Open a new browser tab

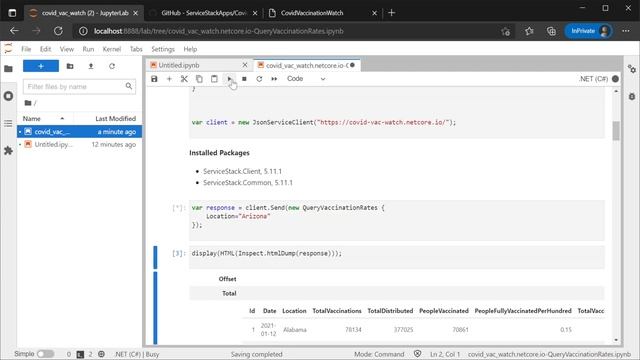click(x=391, y=13)
